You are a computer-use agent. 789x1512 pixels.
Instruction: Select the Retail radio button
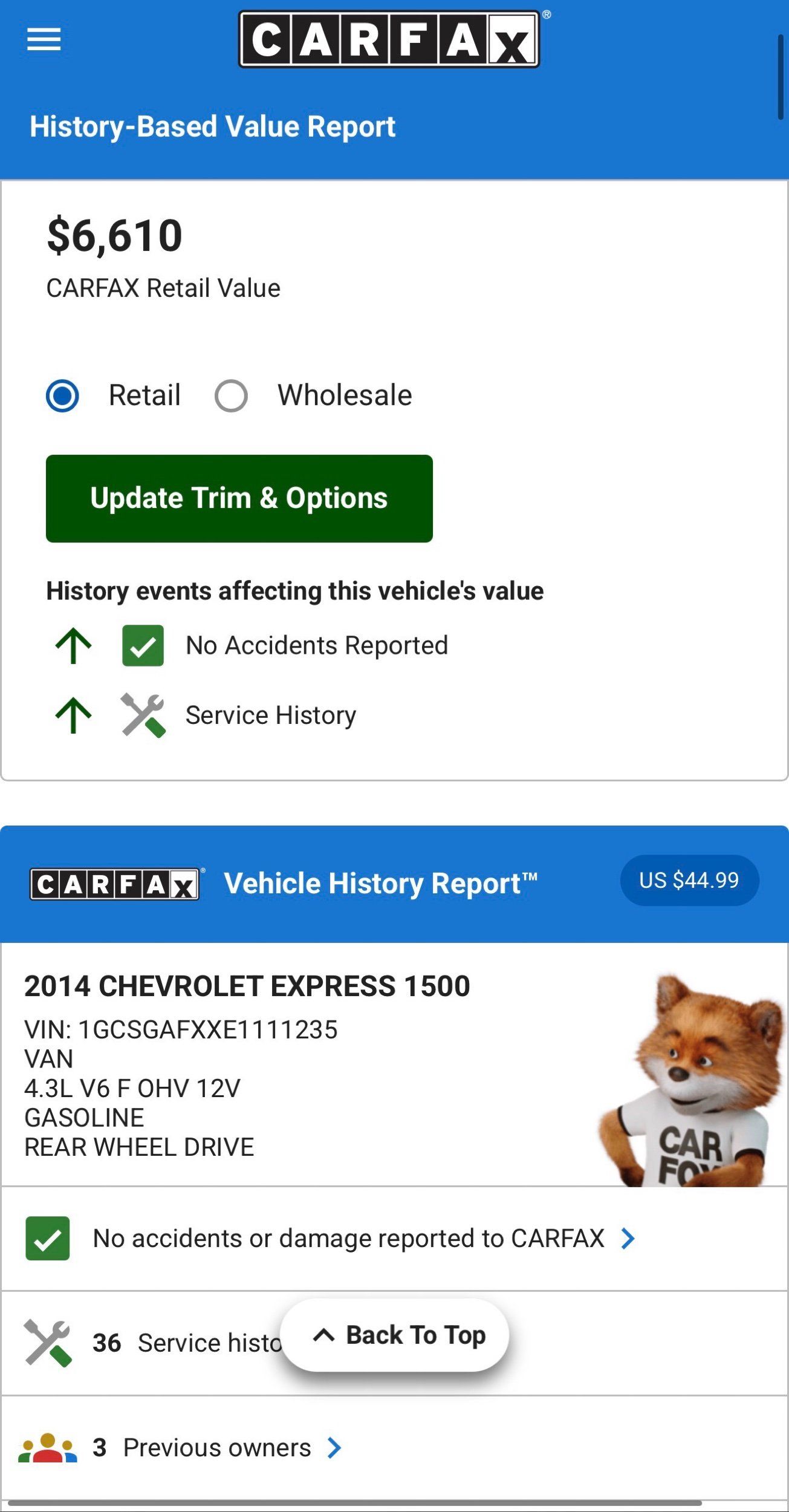[x=62, y=396]
